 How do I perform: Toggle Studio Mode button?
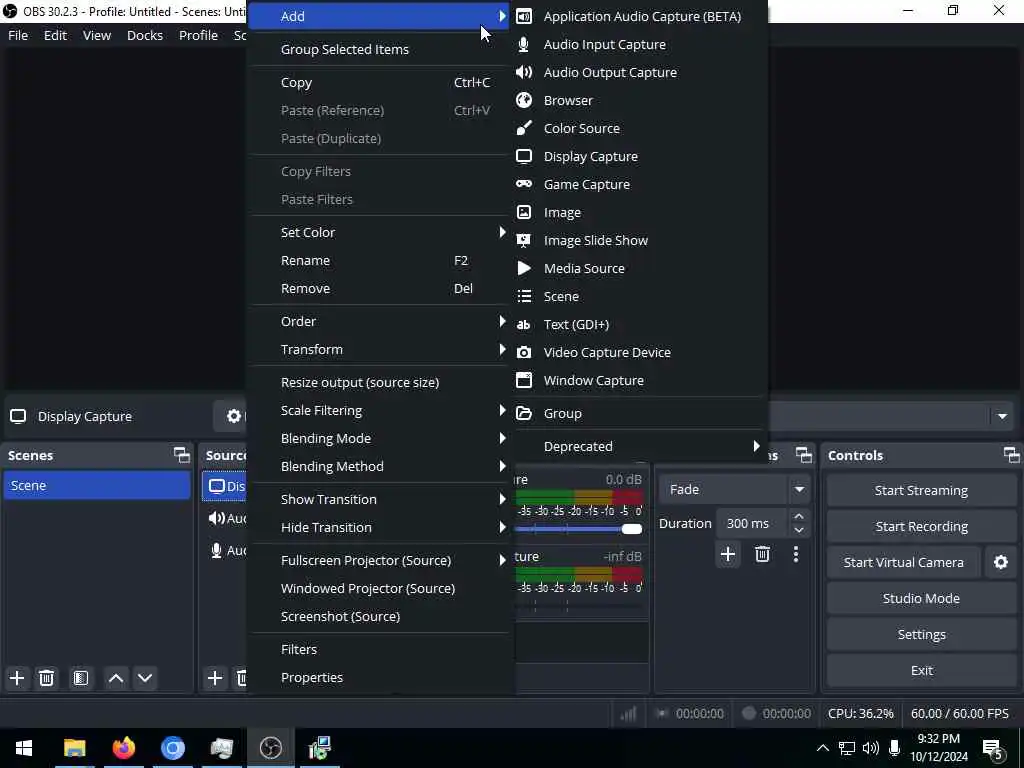pos(921,598)
